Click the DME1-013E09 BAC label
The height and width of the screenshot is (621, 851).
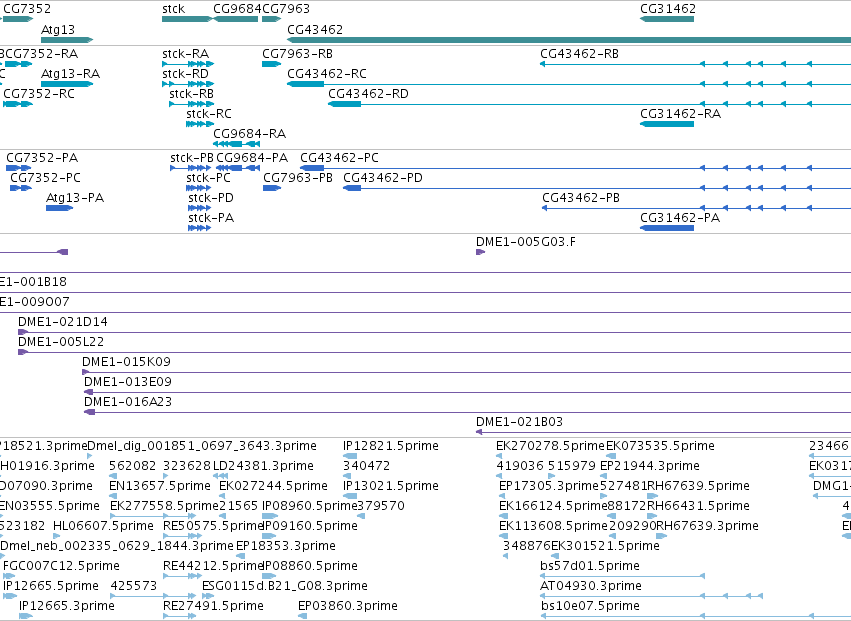pos(128,382)
